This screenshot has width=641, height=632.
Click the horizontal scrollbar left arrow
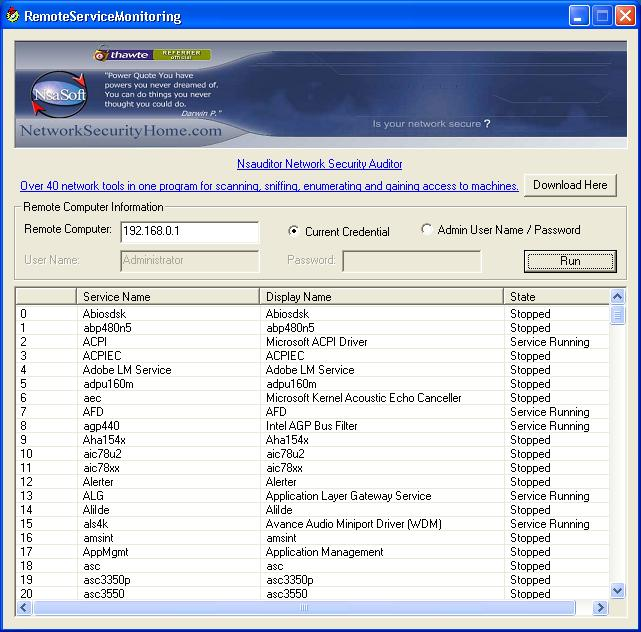pyautogui.click(x=24, y=607)
